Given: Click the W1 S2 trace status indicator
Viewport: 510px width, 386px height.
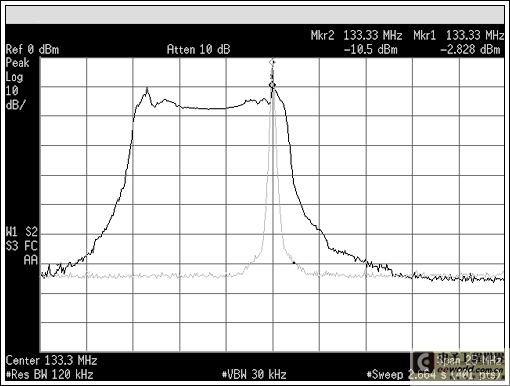Looking at the screenshot, I should pyautogui.click(x=22, y=232).
